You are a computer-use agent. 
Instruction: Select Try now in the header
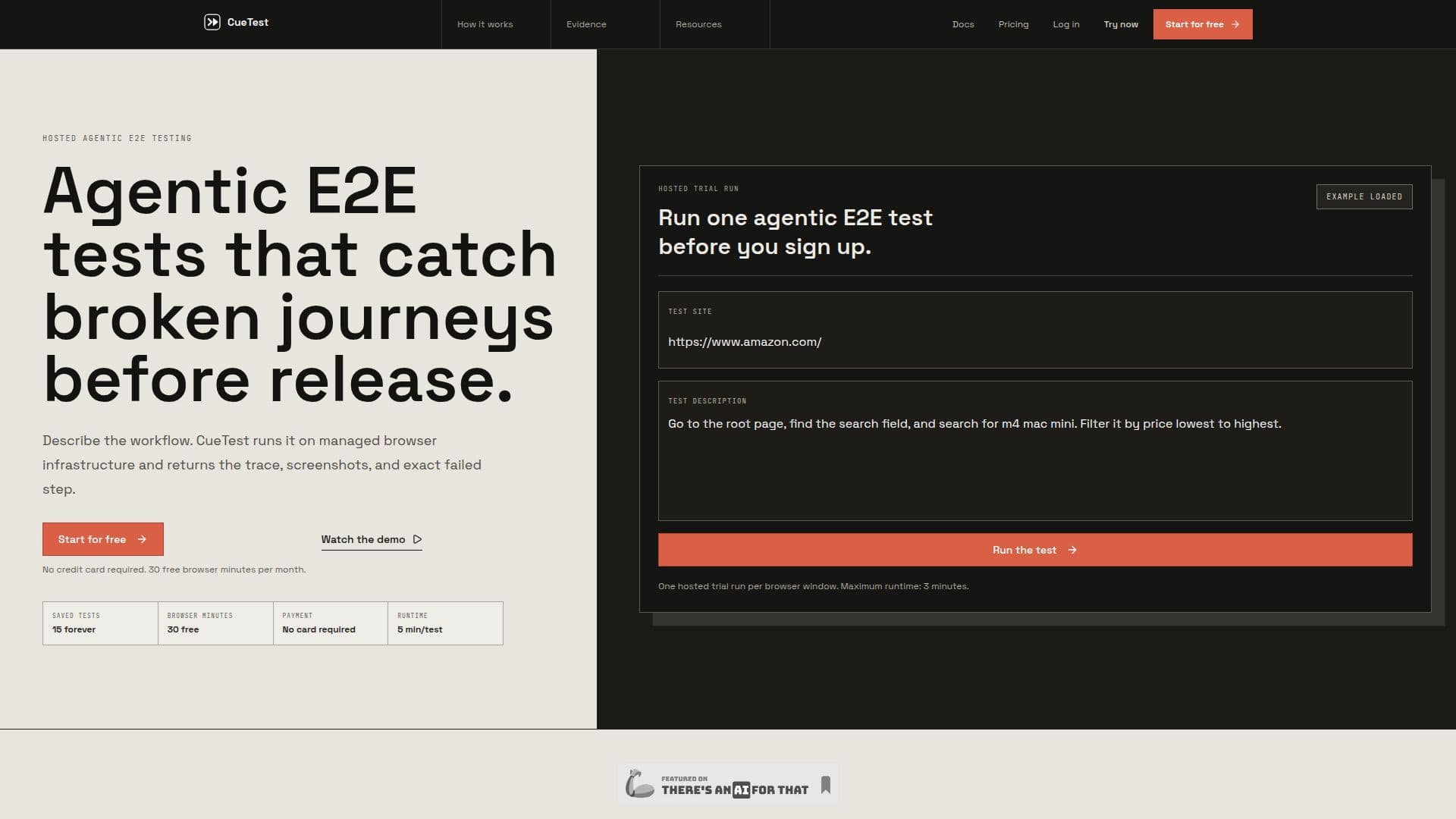pos(1121,24)
